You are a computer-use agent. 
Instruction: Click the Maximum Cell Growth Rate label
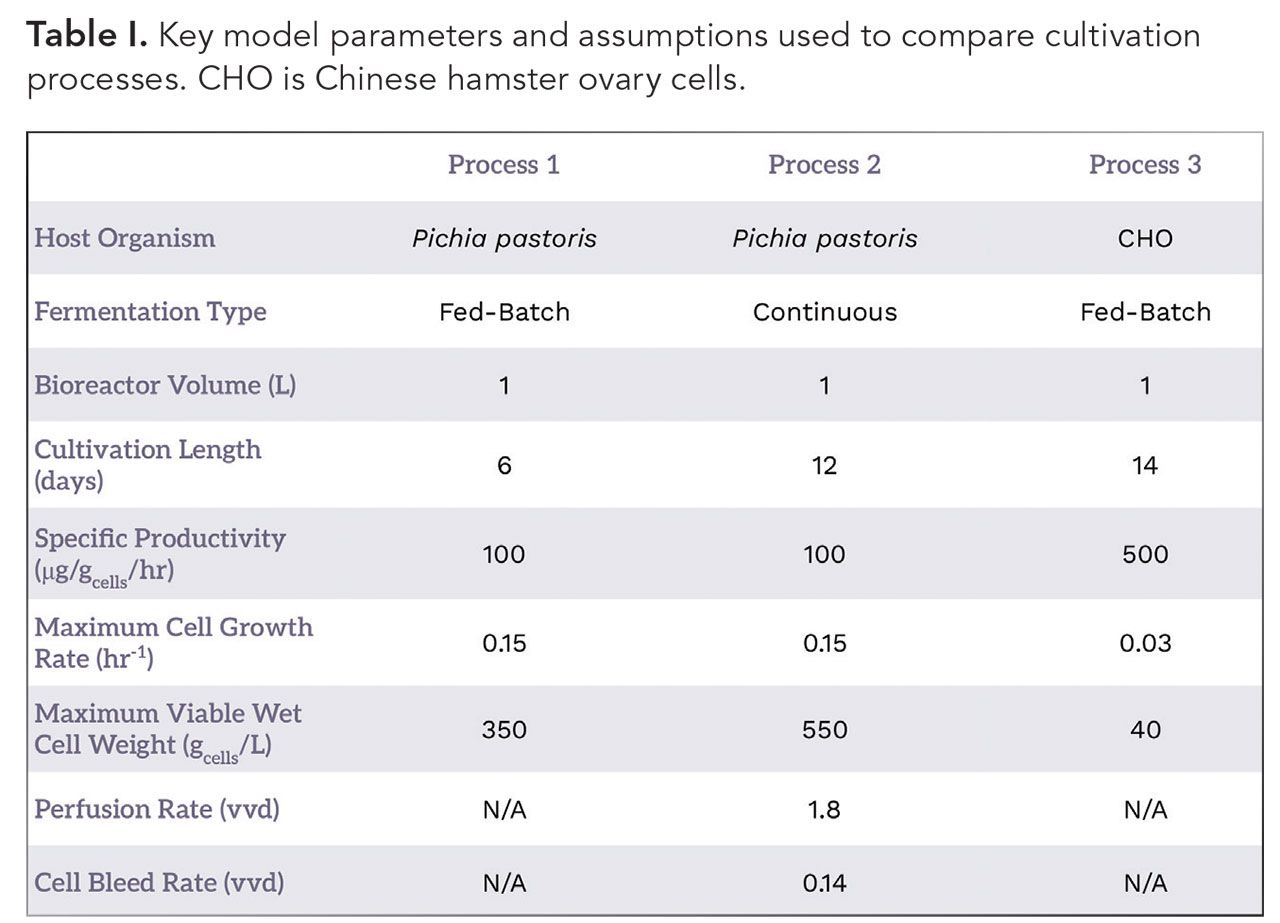point(174,642)
